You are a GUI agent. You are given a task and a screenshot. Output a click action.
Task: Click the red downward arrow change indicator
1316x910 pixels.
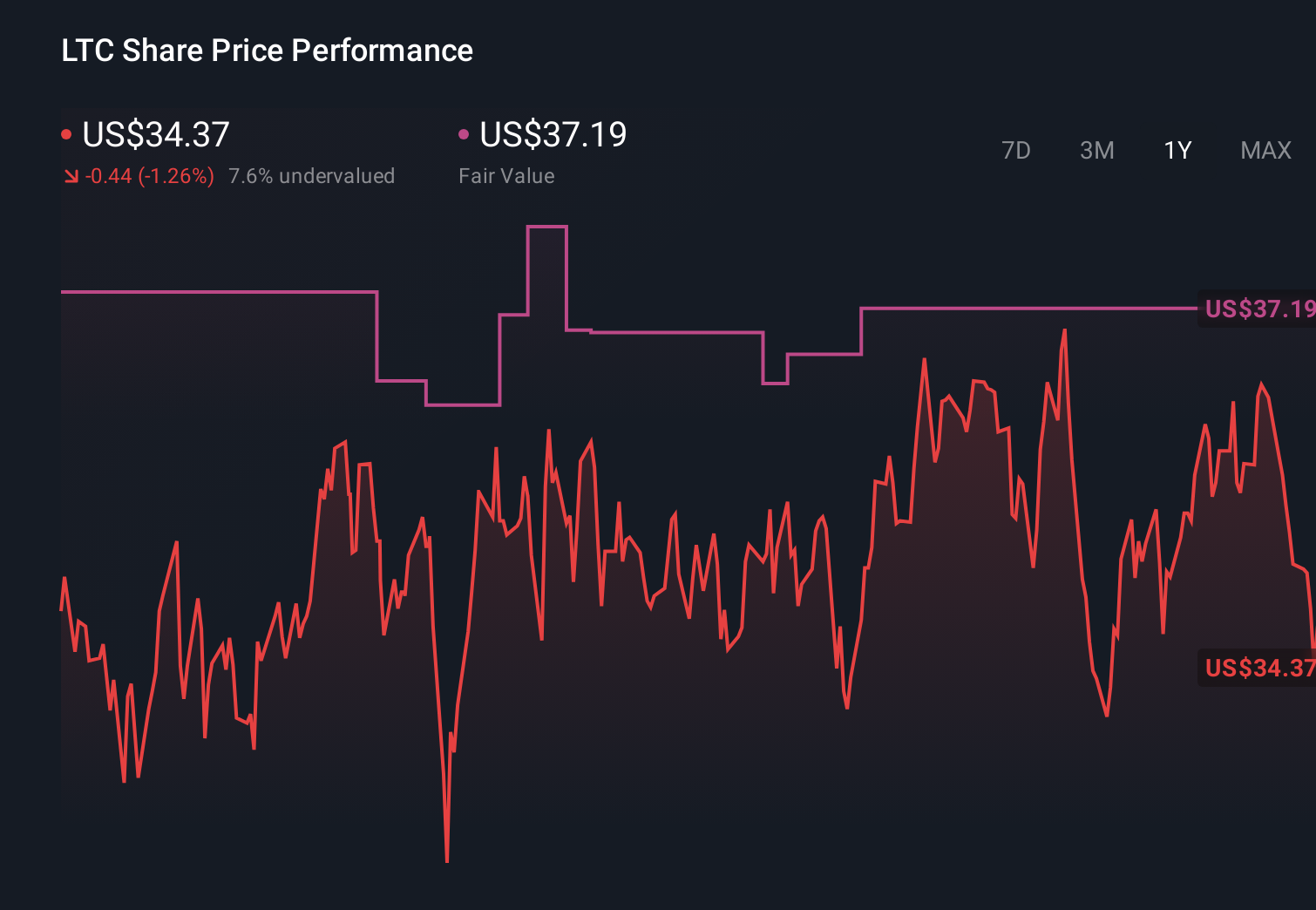point(71,175)
